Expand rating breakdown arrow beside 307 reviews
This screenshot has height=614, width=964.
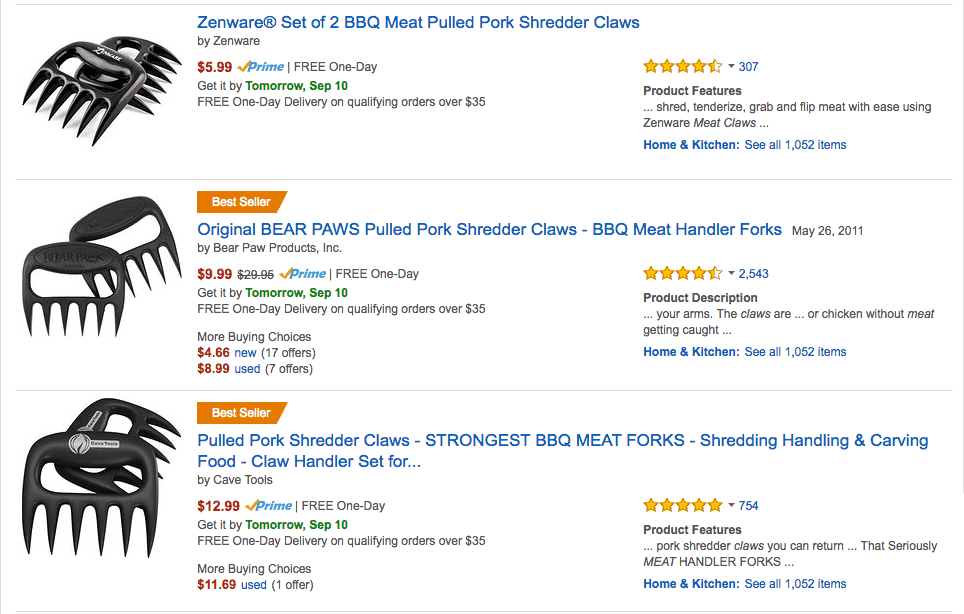(731, 66)
